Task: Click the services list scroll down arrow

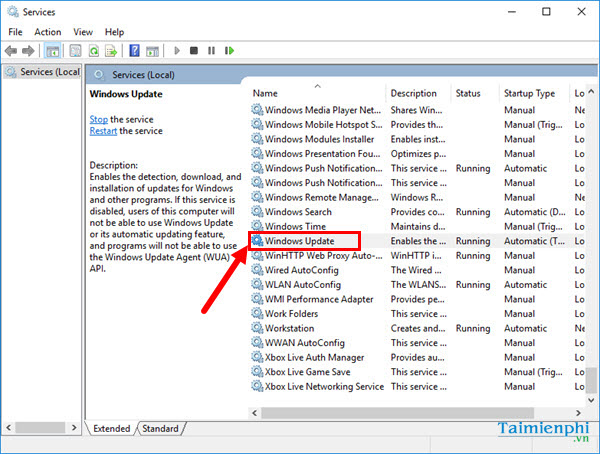Action: [591, 400]
